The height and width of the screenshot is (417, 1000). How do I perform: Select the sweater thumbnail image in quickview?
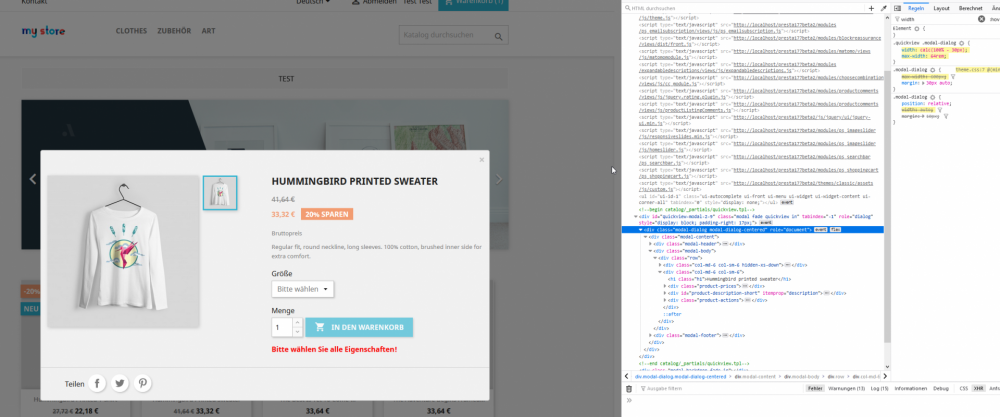[x=220, y=193]
